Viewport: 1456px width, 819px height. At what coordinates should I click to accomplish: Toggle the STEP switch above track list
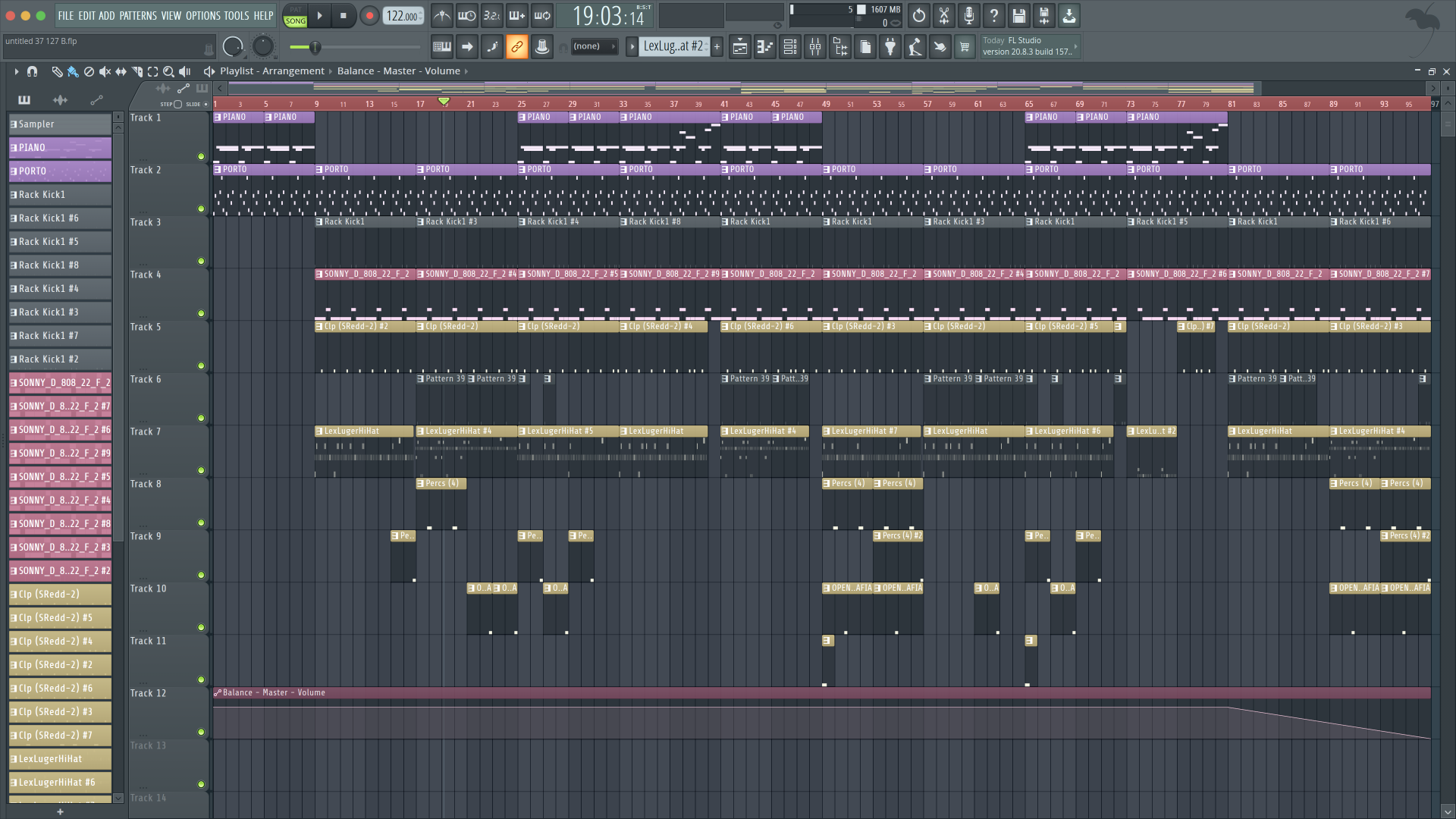pos(177,104)
